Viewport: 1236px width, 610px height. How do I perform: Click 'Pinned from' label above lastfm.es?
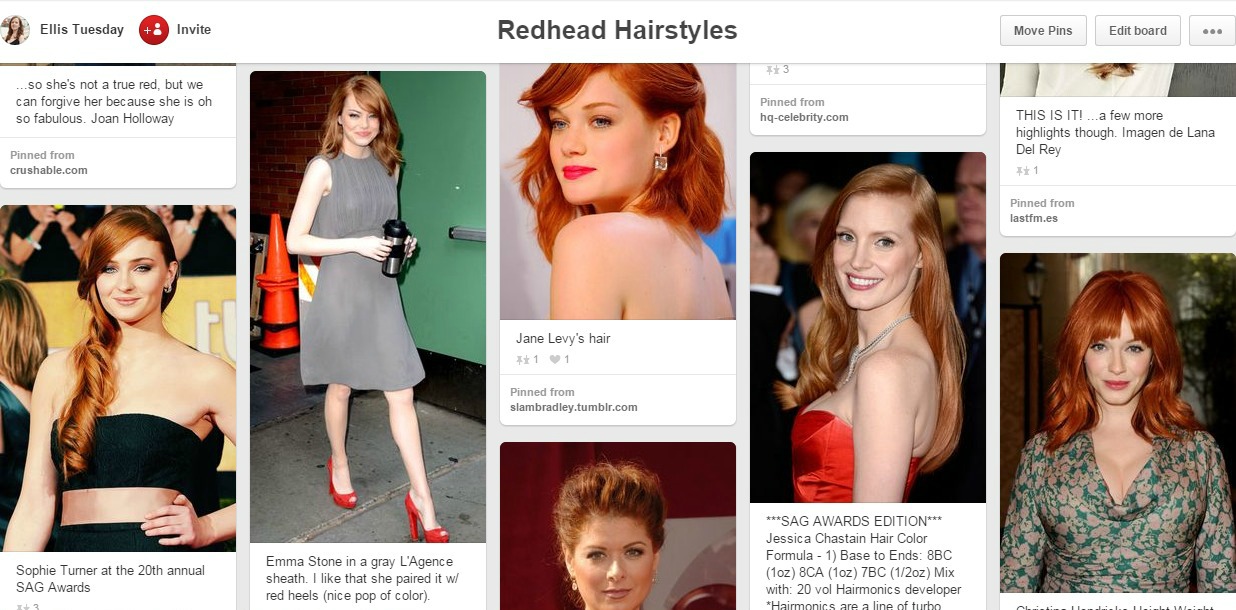click(1042, 203)
